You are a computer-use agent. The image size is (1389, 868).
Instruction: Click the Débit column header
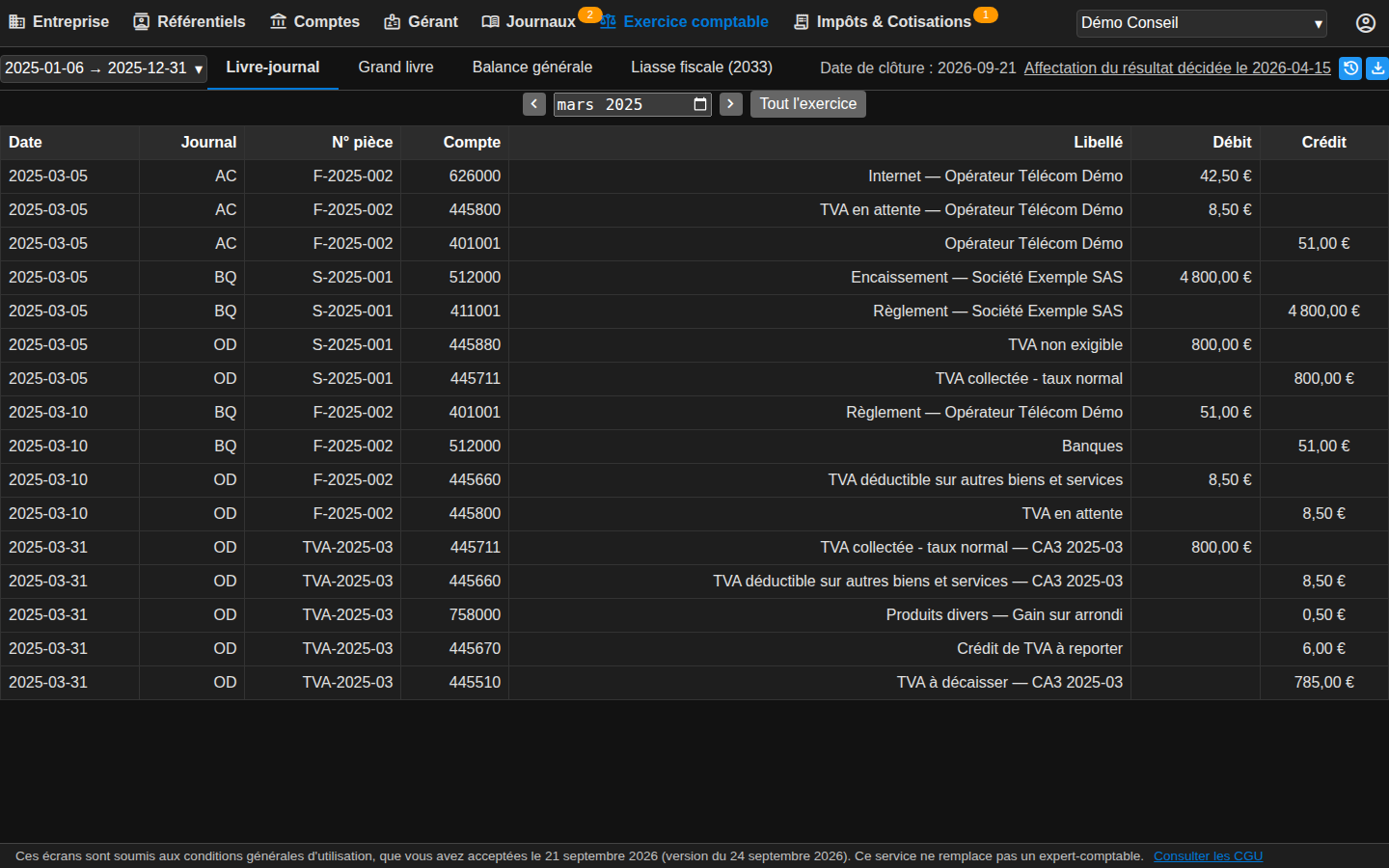[1195, 143]
